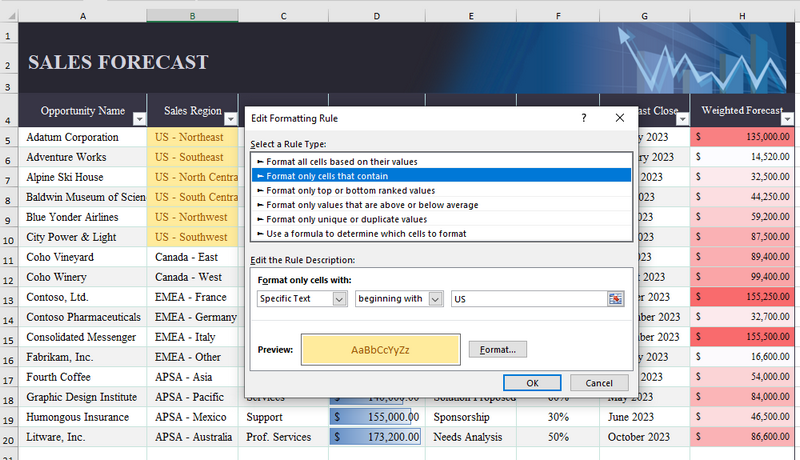Select column H header
800x460 pixels.
coord(742,16)
